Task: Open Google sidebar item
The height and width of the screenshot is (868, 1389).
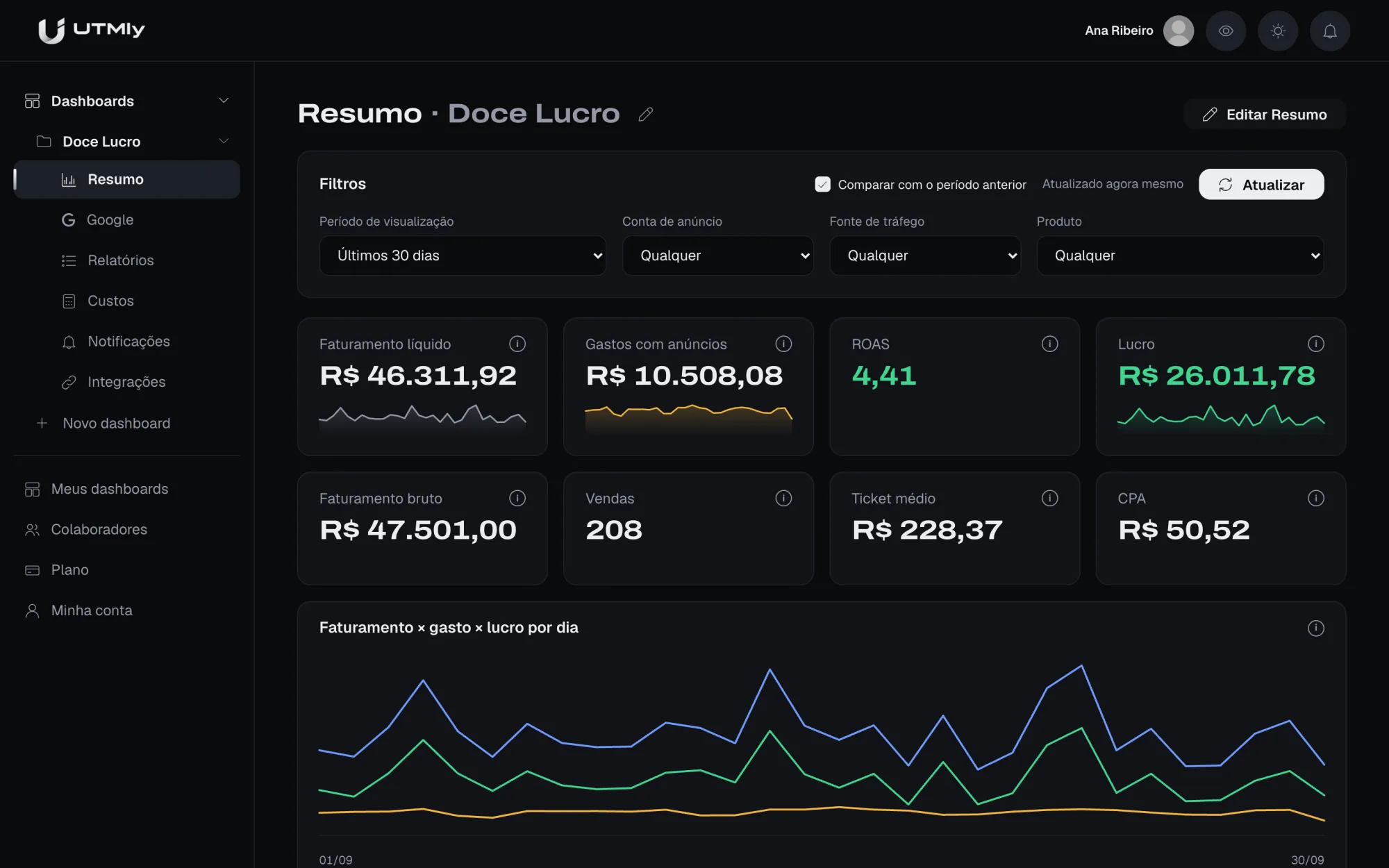Action: click(127, 219)
